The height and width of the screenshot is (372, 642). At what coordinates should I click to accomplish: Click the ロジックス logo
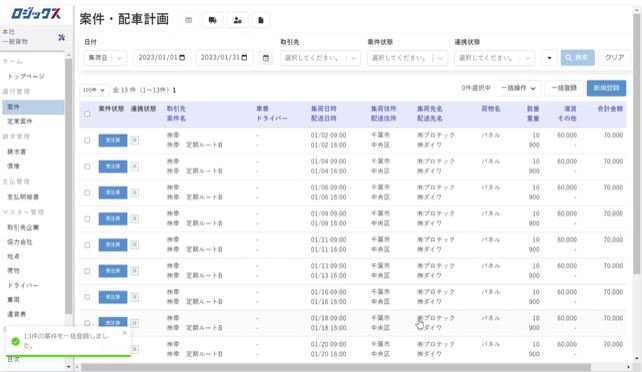tap(36, 14)
